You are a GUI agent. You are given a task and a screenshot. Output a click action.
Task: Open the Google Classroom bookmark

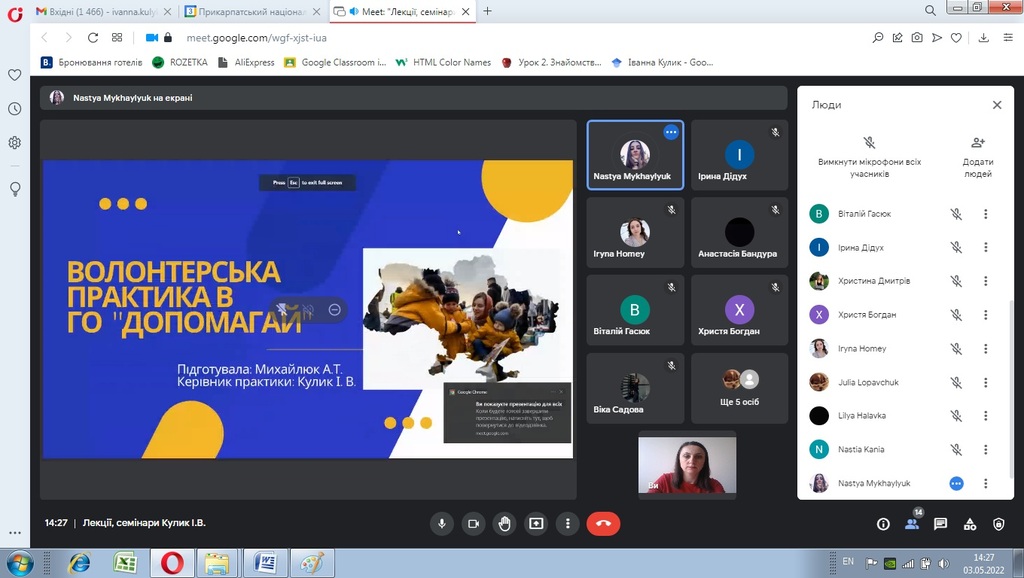[335, 62]
